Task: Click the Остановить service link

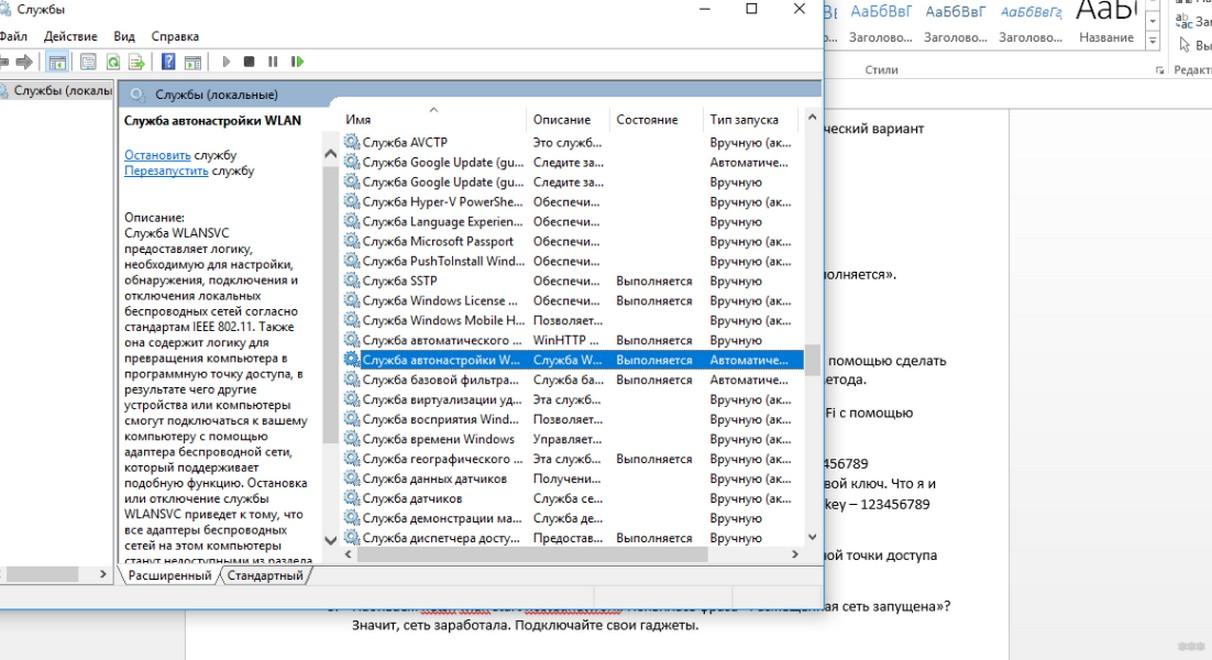Action: click(157, 155)
